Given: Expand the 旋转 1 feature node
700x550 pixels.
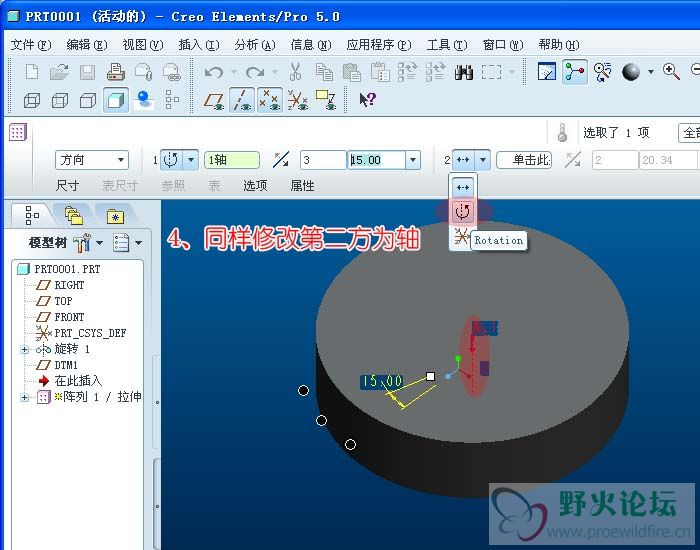Looking at the screenshot, I should [25, 349].
